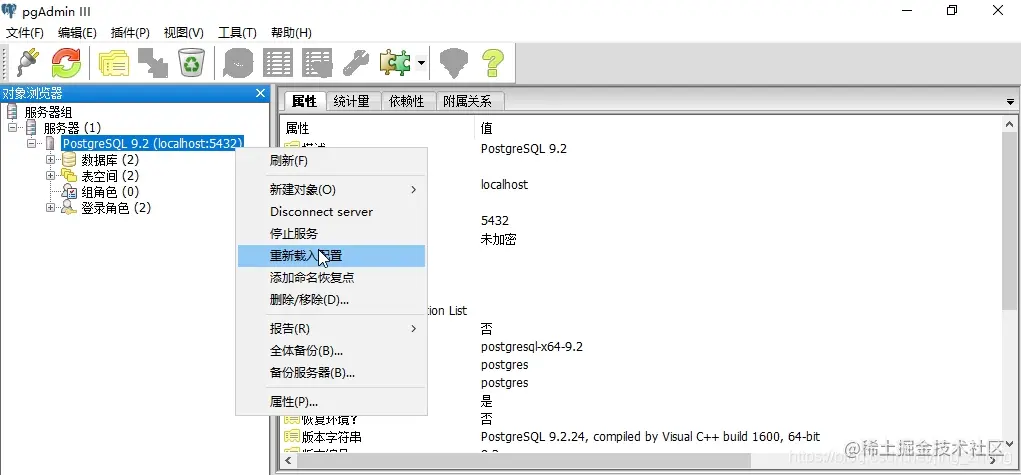Expand the 表空间 (2) node

(50, 175)
